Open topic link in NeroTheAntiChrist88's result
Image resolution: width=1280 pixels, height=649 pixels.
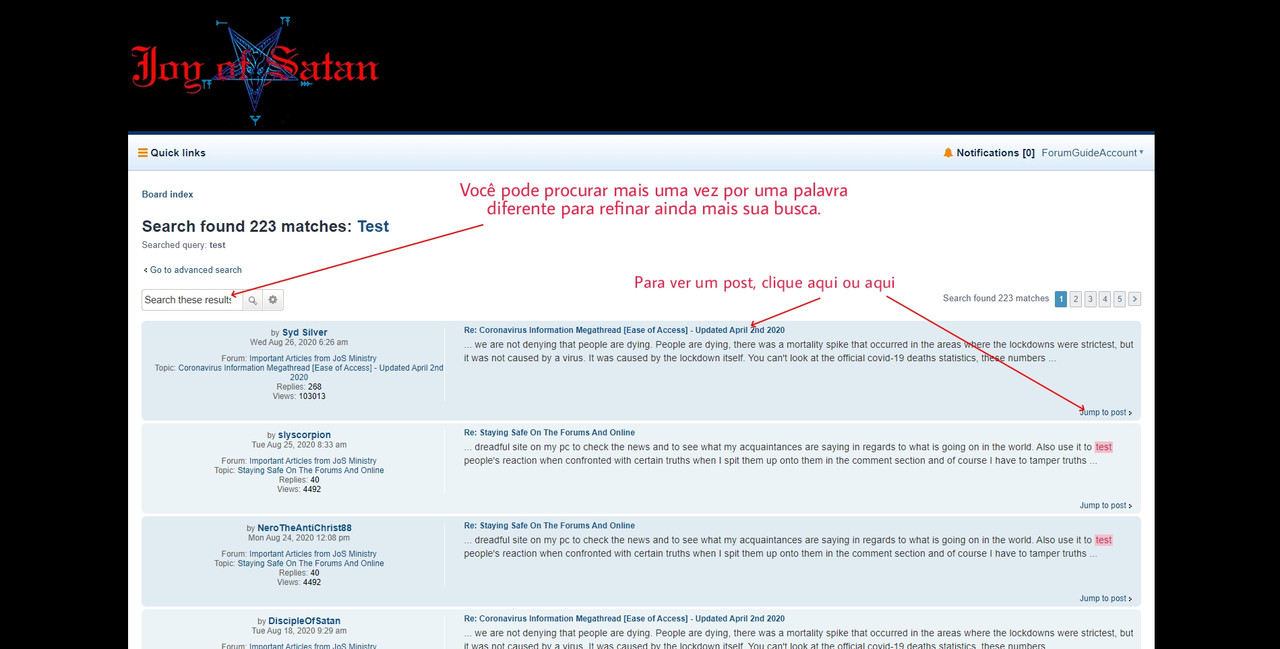coord(311,563)
